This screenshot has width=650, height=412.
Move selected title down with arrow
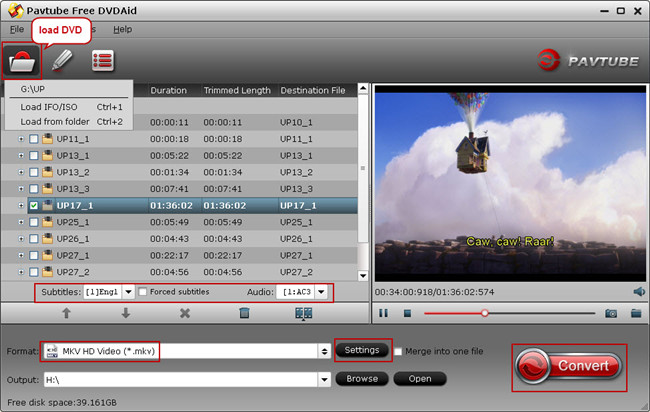(x=126, y=313)
